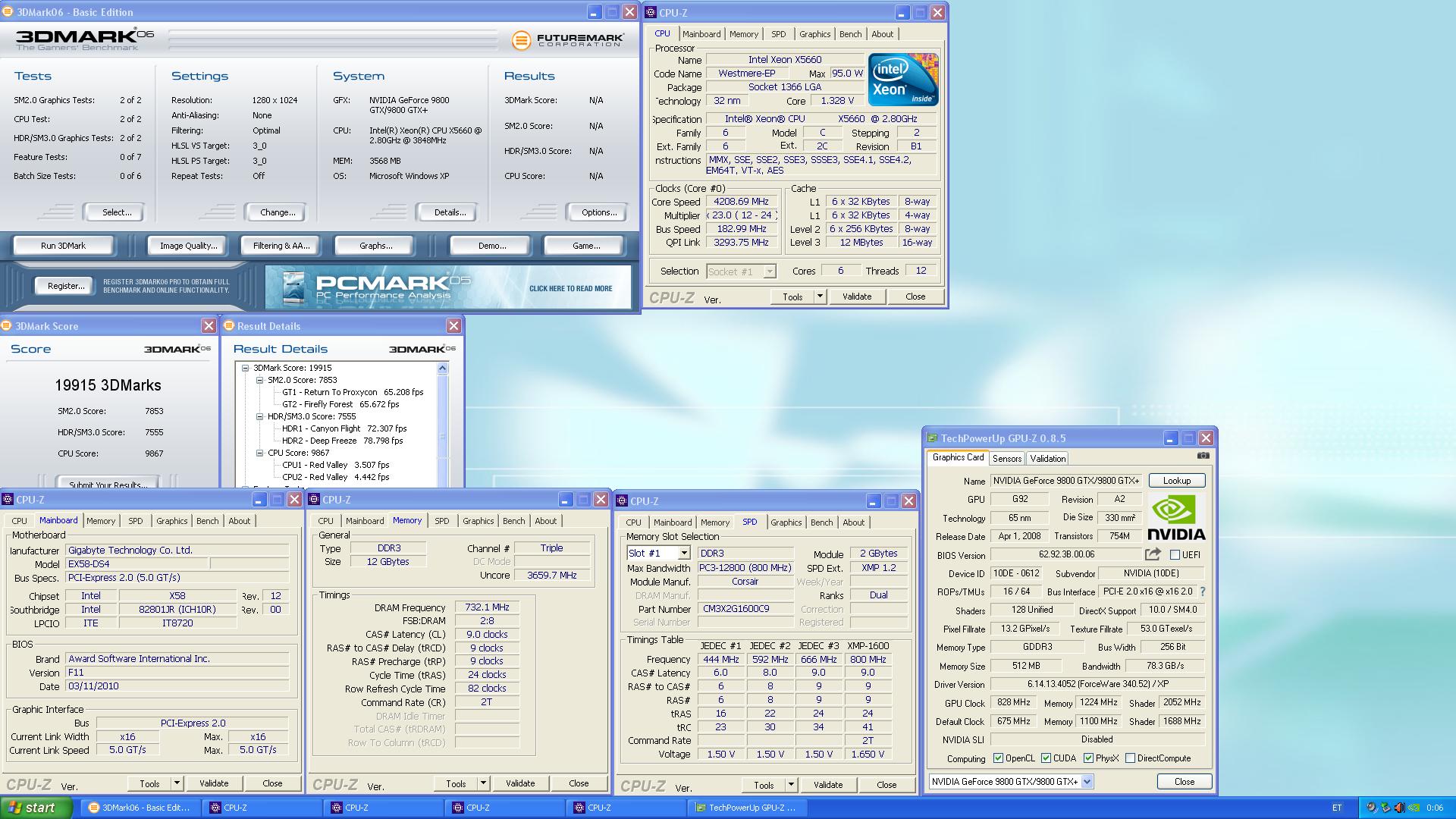Screen dimensions: 1456x819
Task: Click the Submit Your Results button
Action: click(x=108, y=482)
